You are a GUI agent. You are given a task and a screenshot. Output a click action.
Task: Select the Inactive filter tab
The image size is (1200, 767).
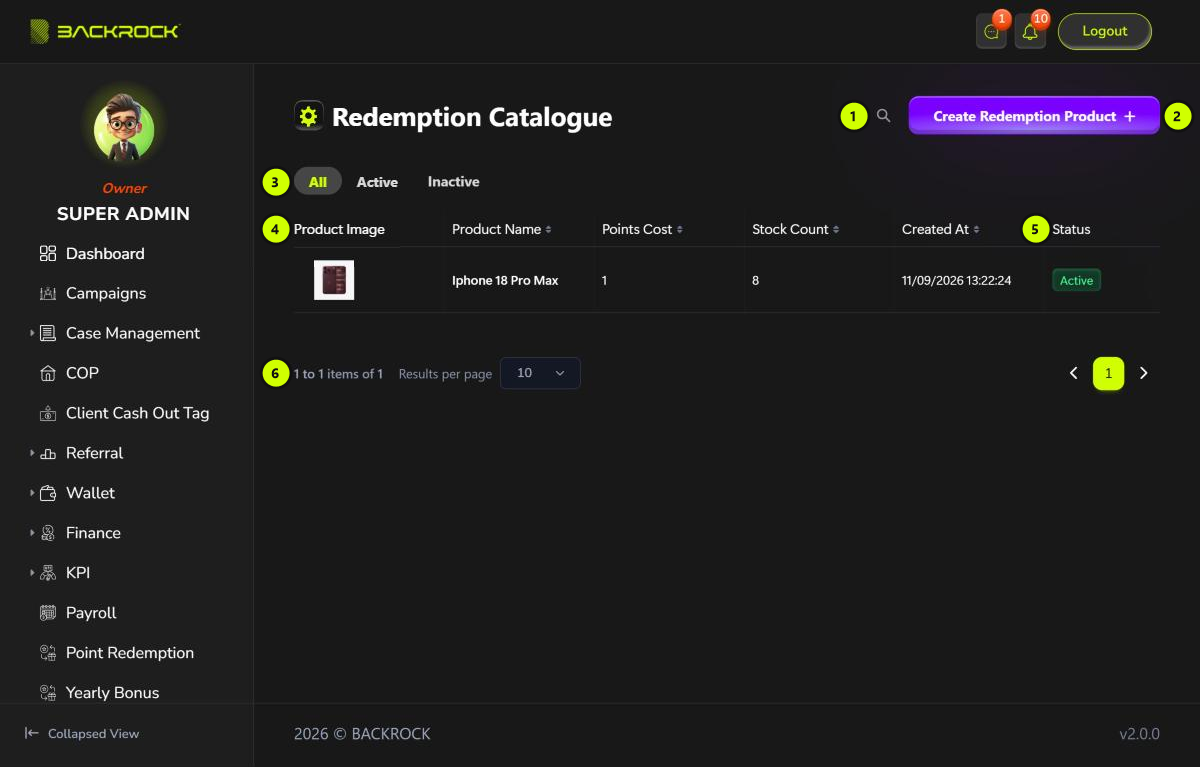453,182
